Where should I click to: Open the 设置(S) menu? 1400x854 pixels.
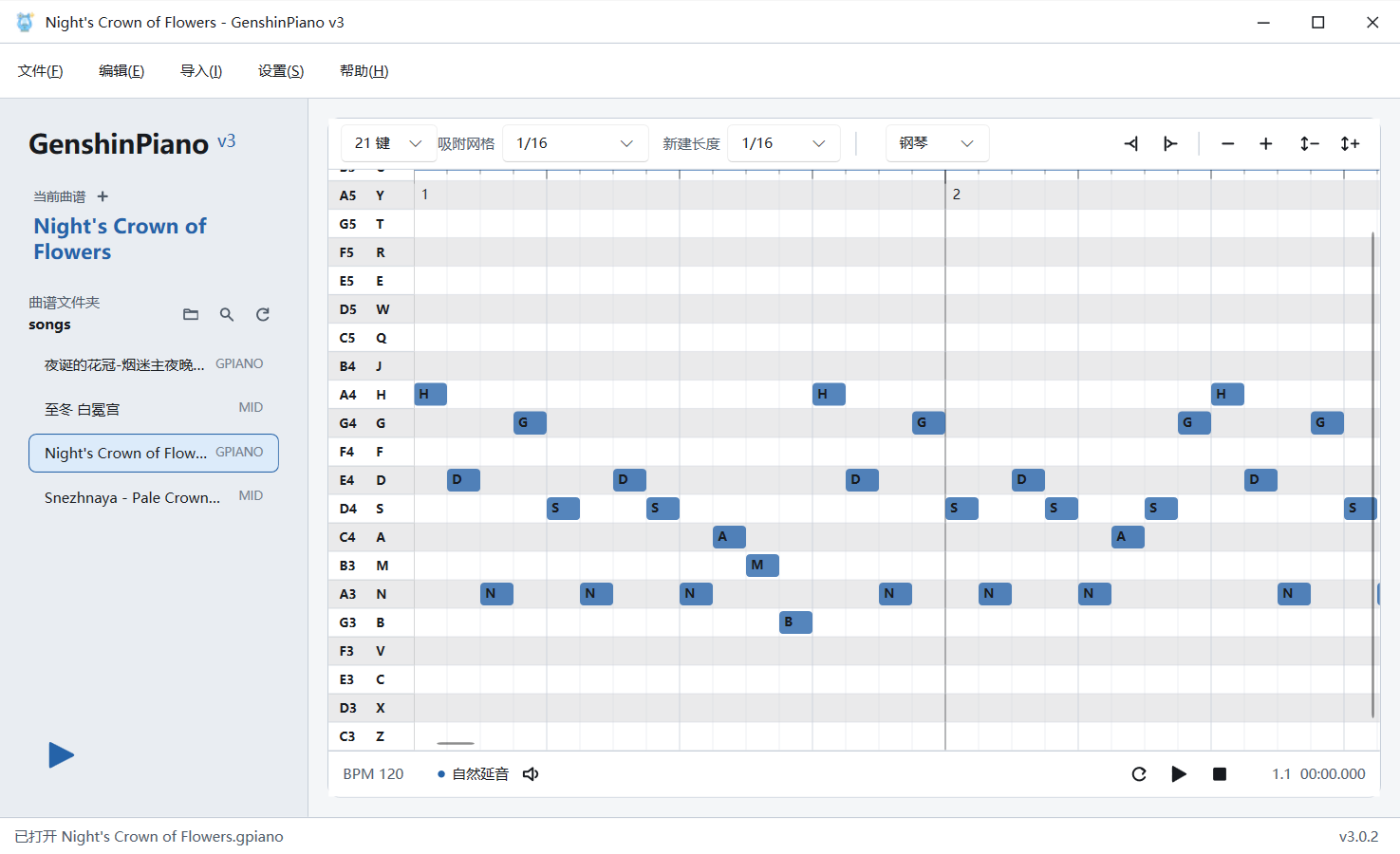[281, 71]
